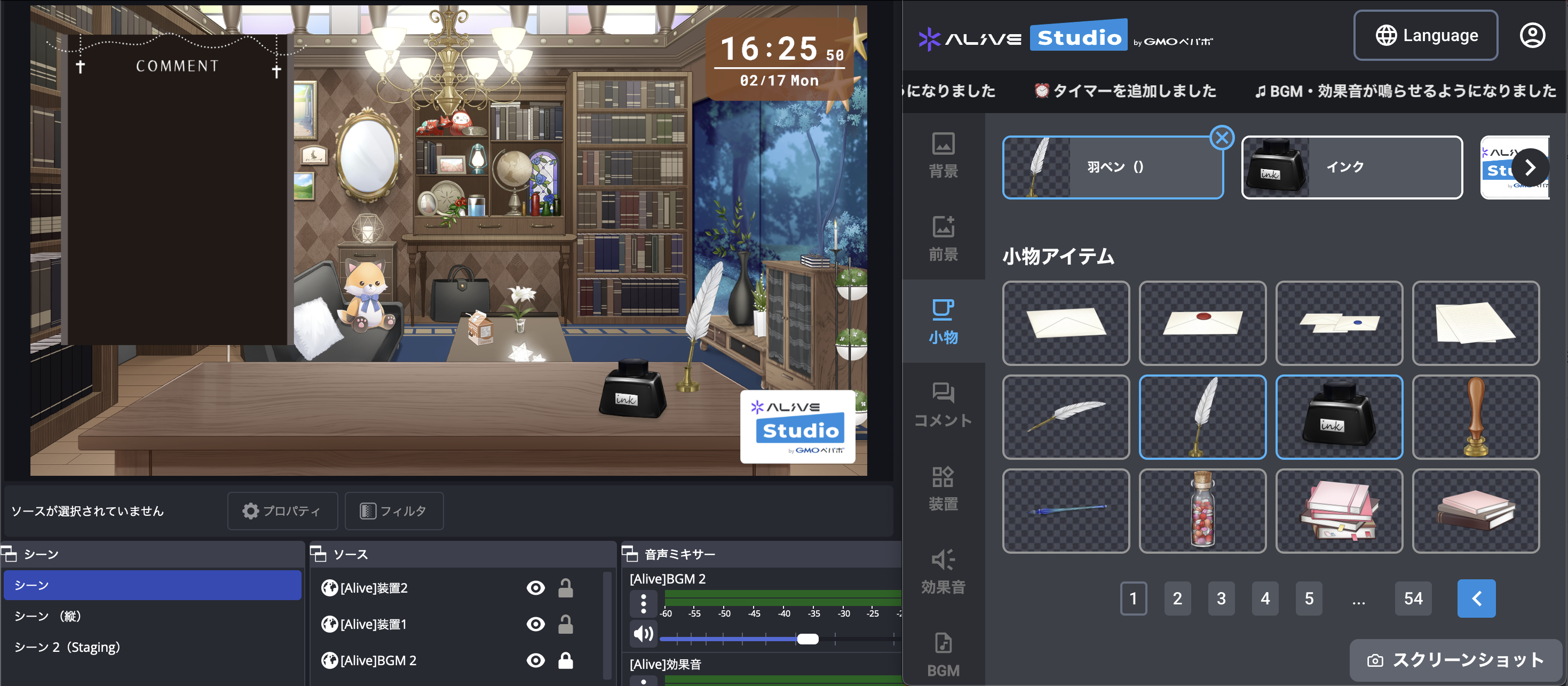
Task: Select the シーン（縦）scene
Action: point(152,616)
